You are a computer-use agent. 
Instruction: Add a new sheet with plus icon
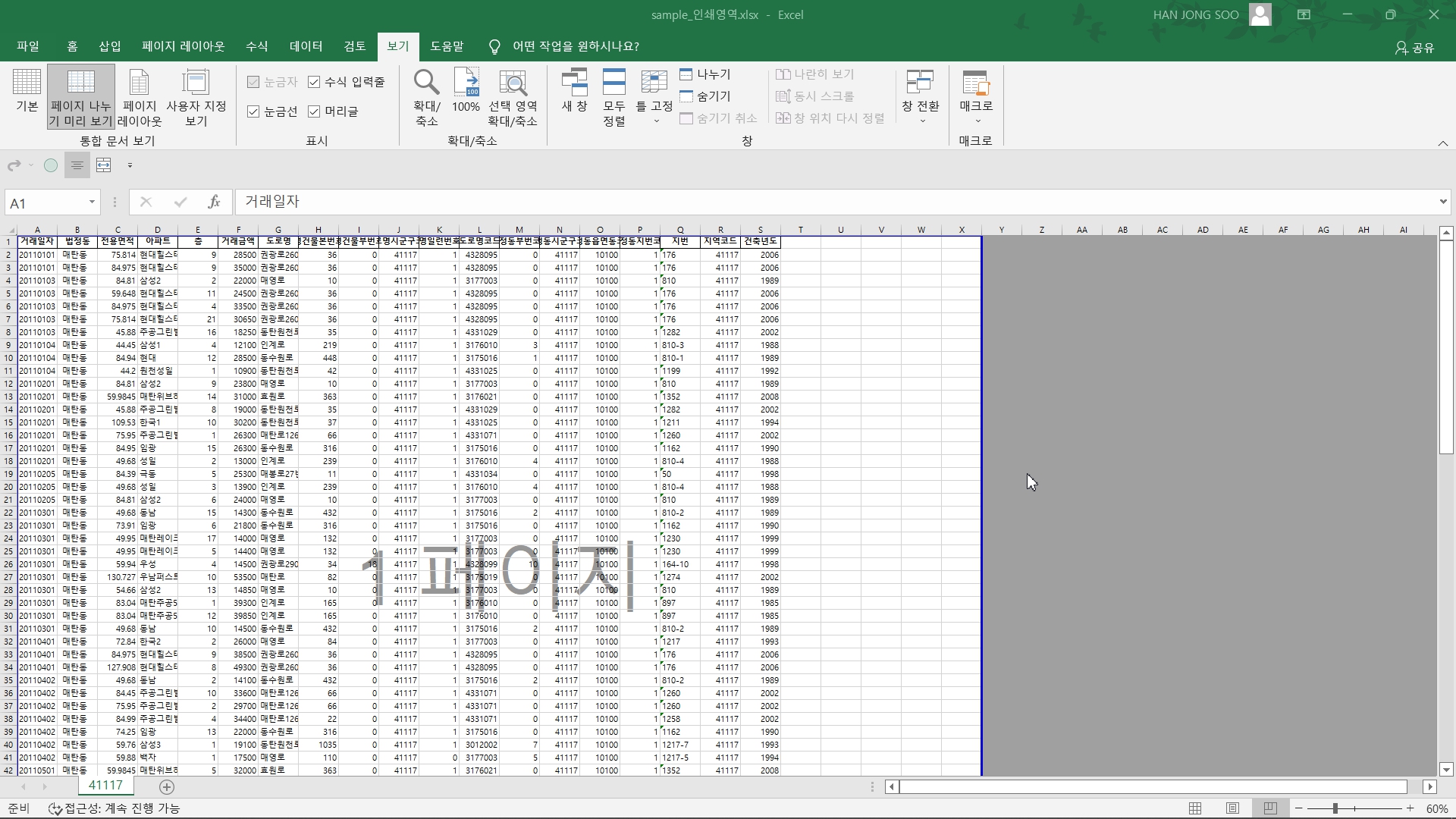(x=167, y=787)
